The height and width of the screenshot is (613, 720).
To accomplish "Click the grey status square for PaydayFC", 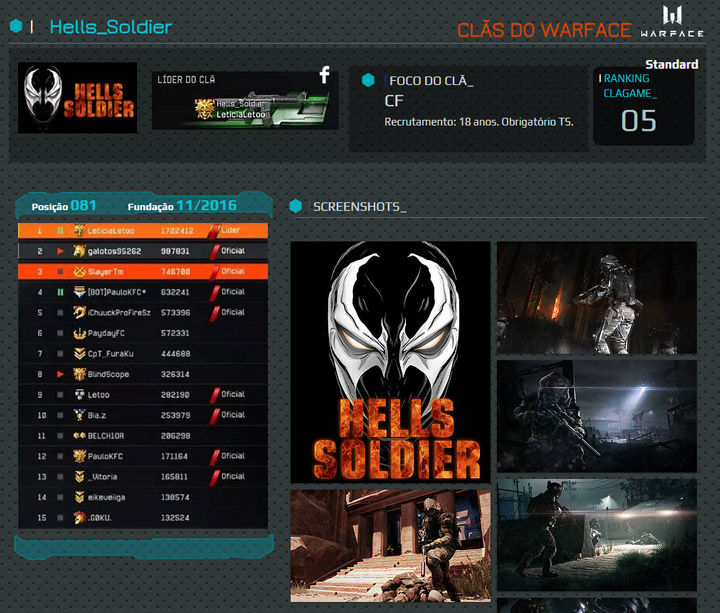I will pyautogui.click(x=60, y=333).
